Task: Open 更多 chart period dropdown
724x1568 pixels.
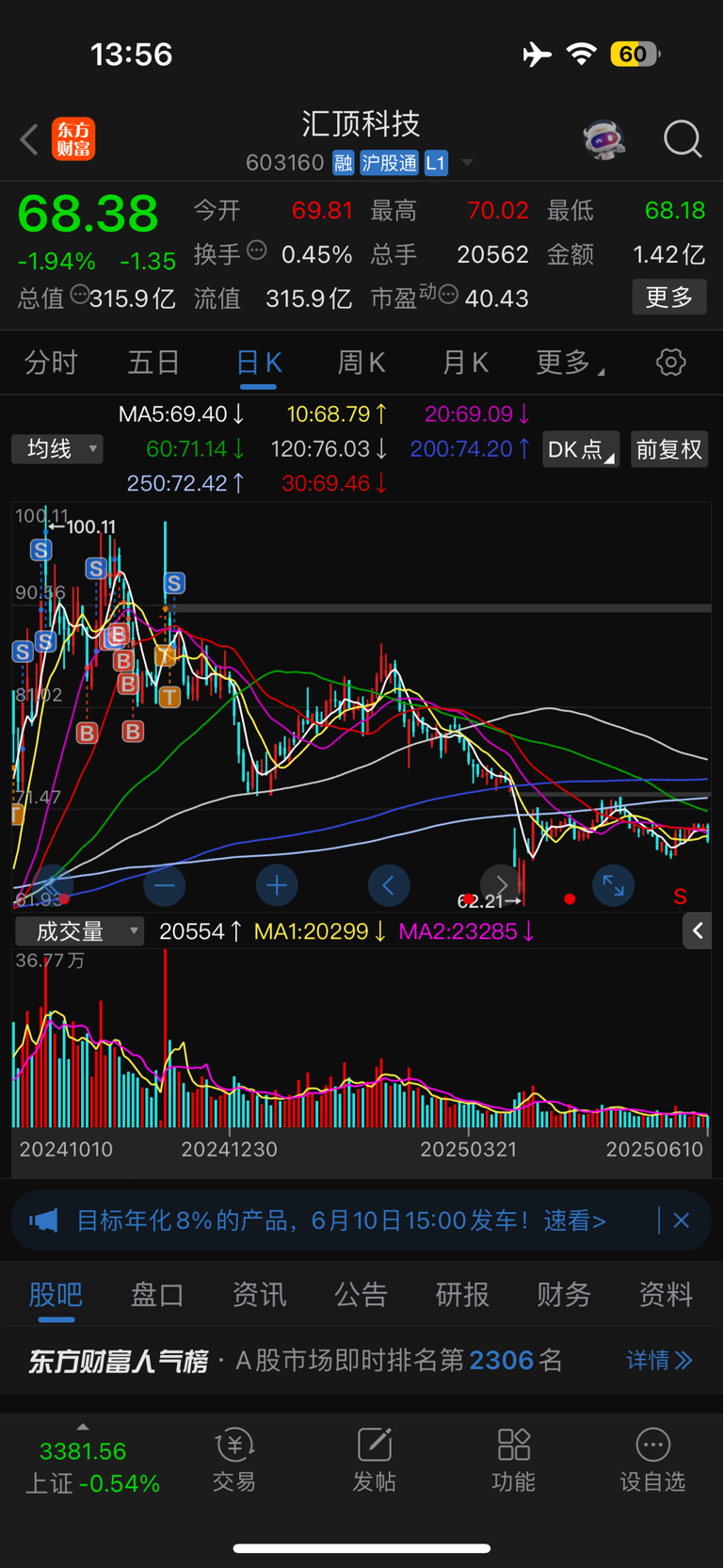Action: click(570, 363)
